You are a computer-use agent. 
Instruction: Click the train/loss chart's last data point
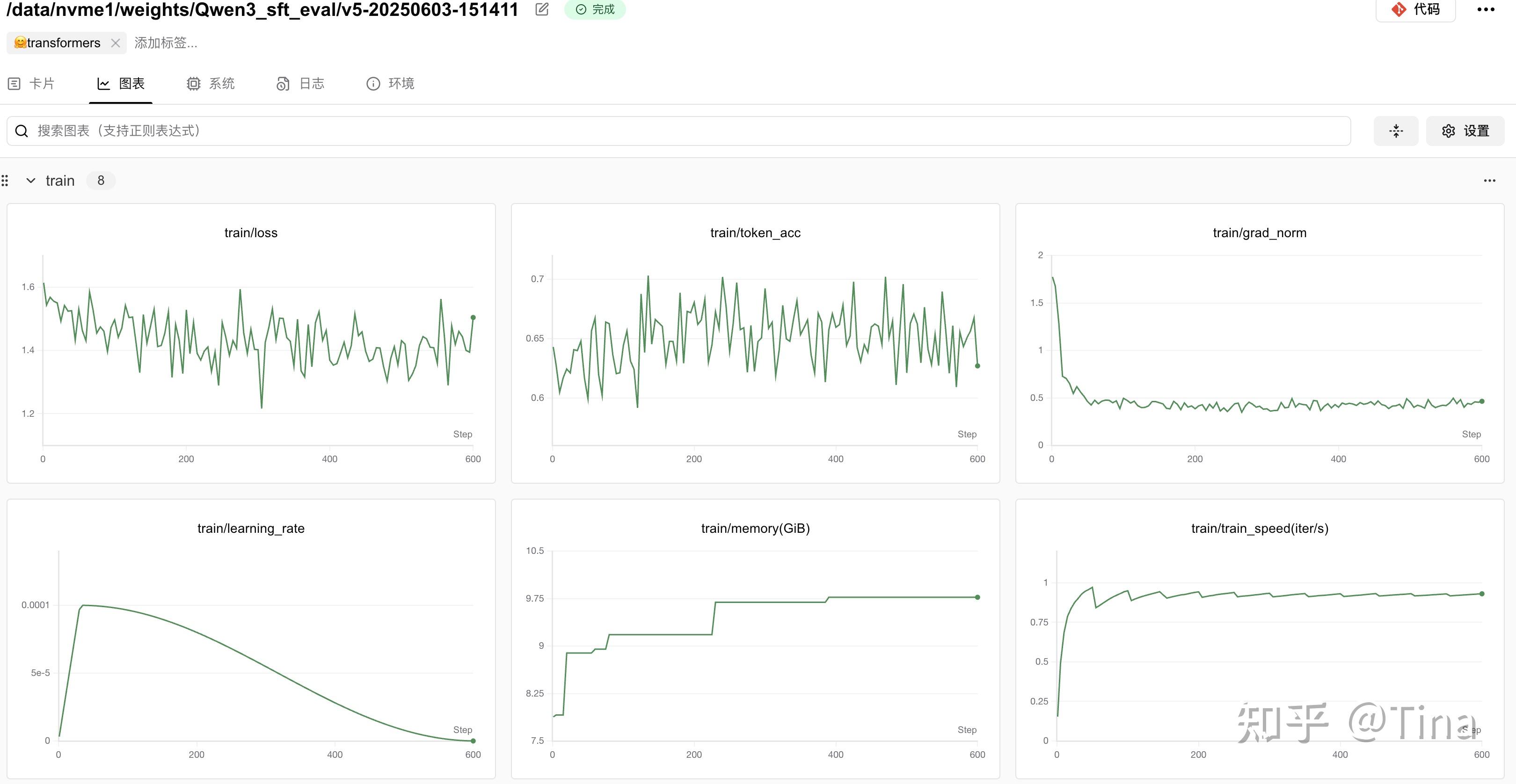(x=473, y=318)
